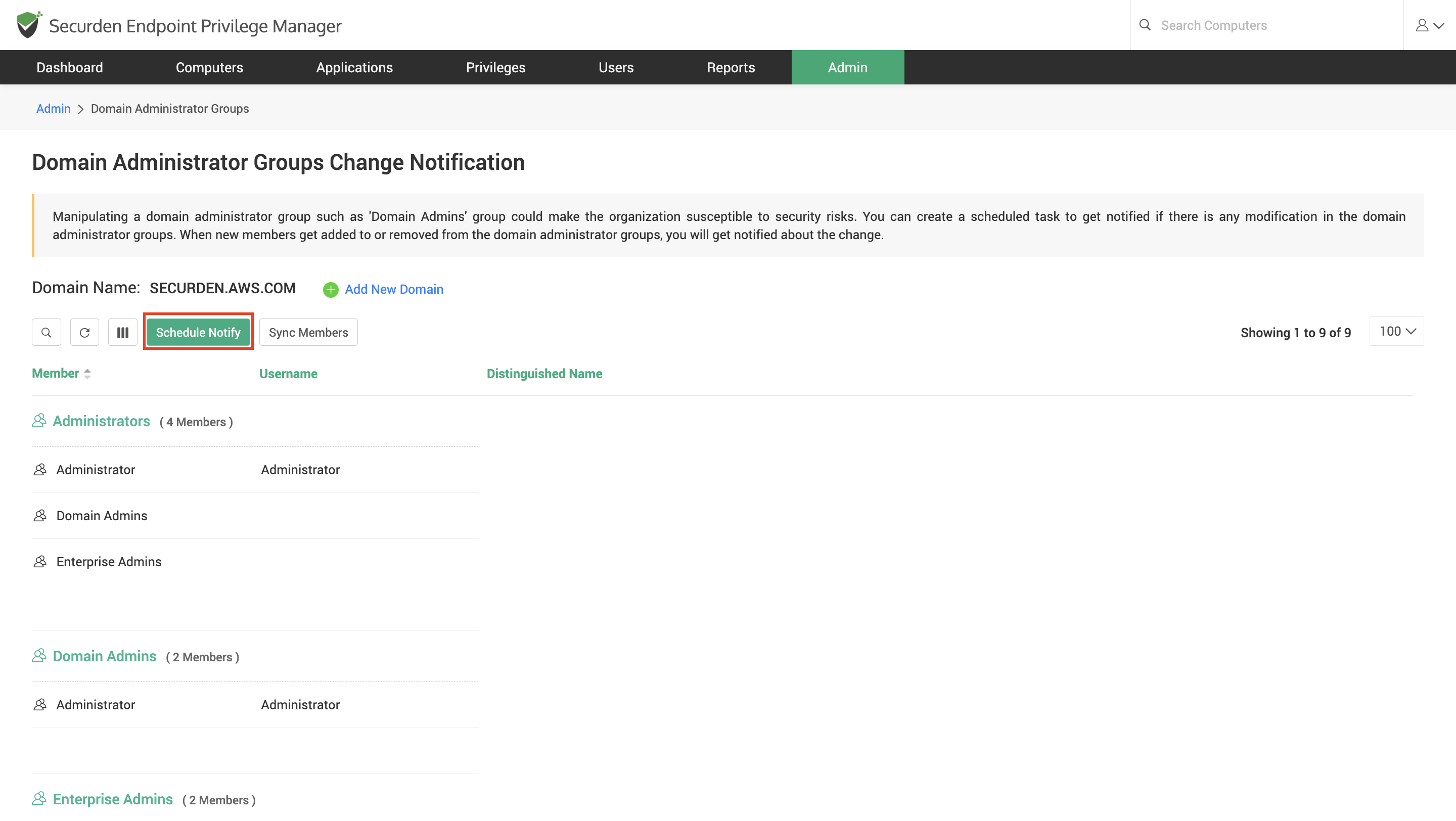Image resolution: width=1456 pixels, height=821 pixels.
Task: Open the Enterprise Admins group heading
Action: (112, 799)
